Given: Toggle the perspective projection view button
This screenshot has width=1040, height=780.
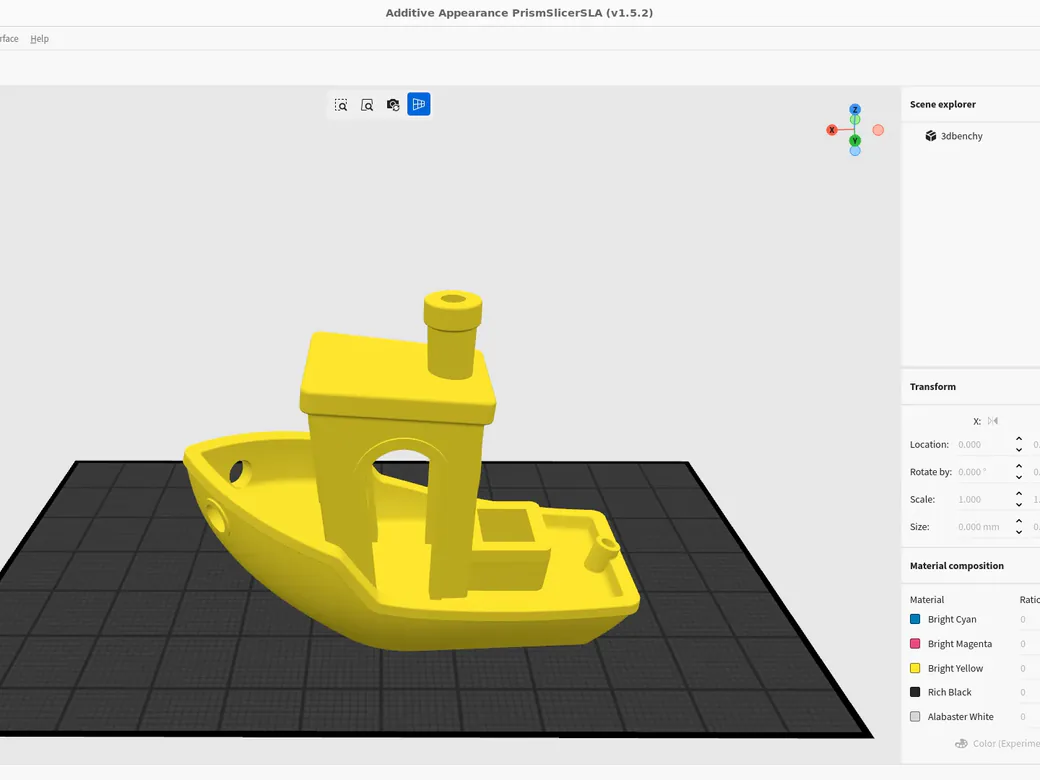Looking at the screenshot, I should (419, 104).
